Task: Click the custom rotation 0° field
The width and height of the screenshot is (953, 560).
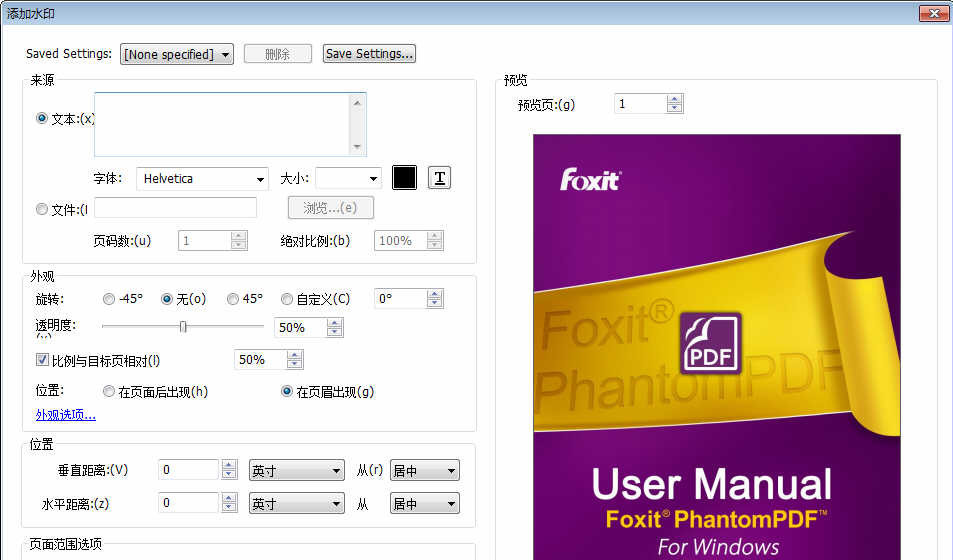Action: (400, 299)
